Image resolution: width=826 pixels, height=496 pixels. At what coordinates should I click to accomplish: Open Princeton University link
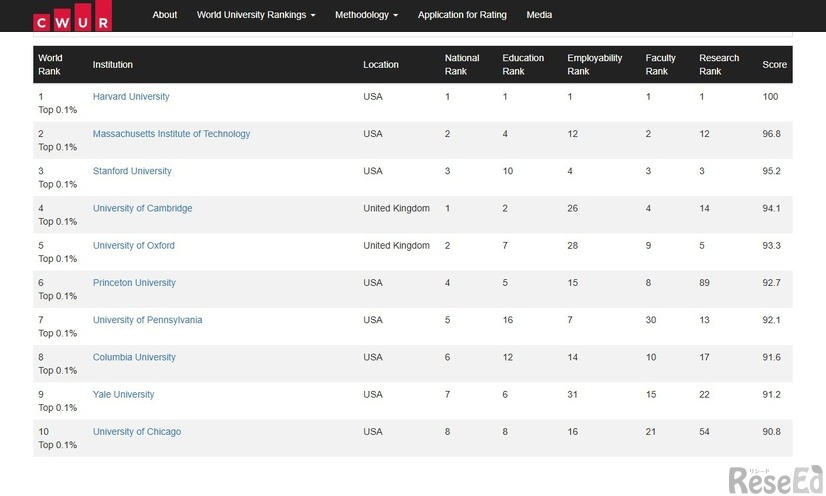[134, 283]
